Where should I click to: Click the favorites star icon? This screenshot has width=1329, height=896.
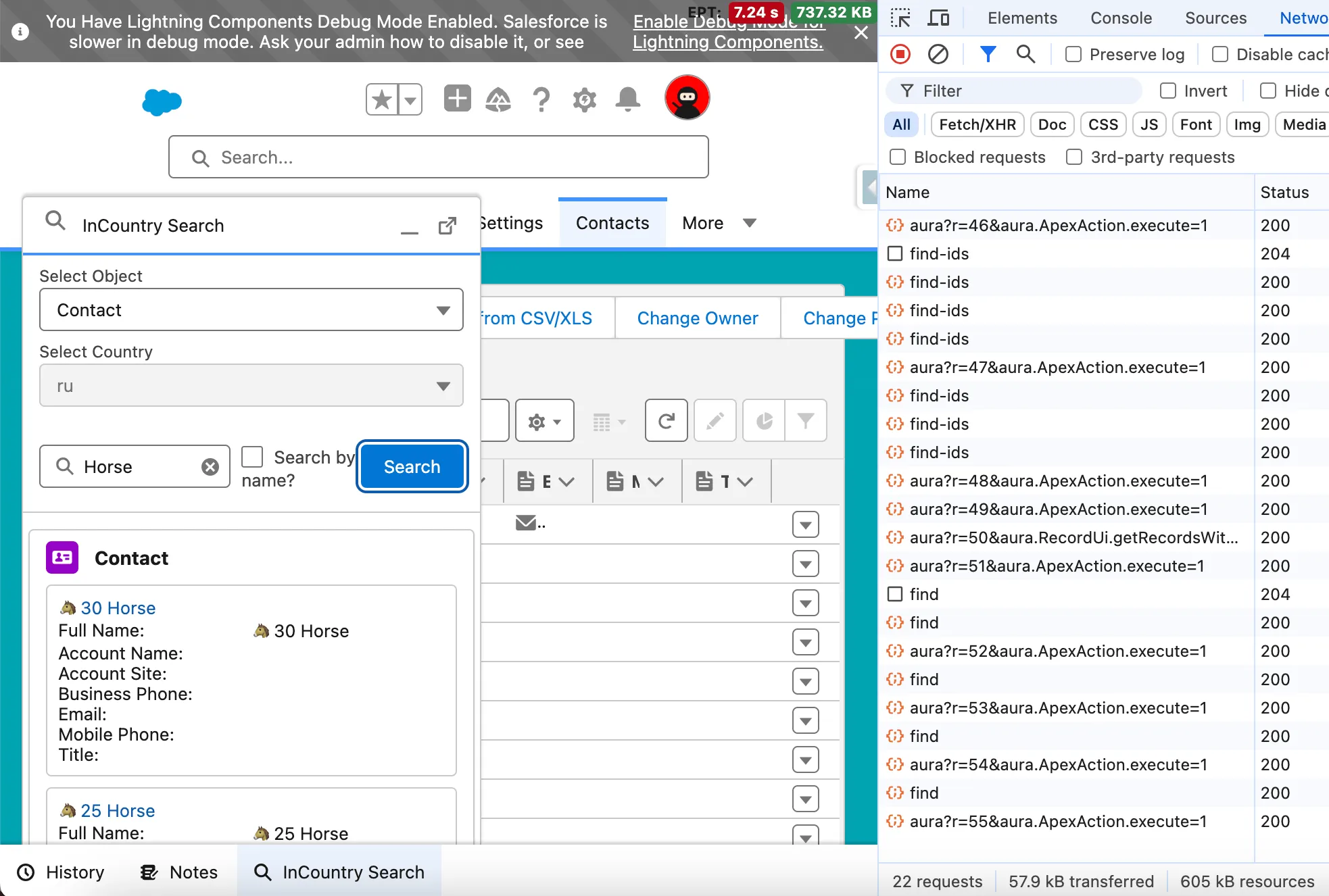point(382,100)
